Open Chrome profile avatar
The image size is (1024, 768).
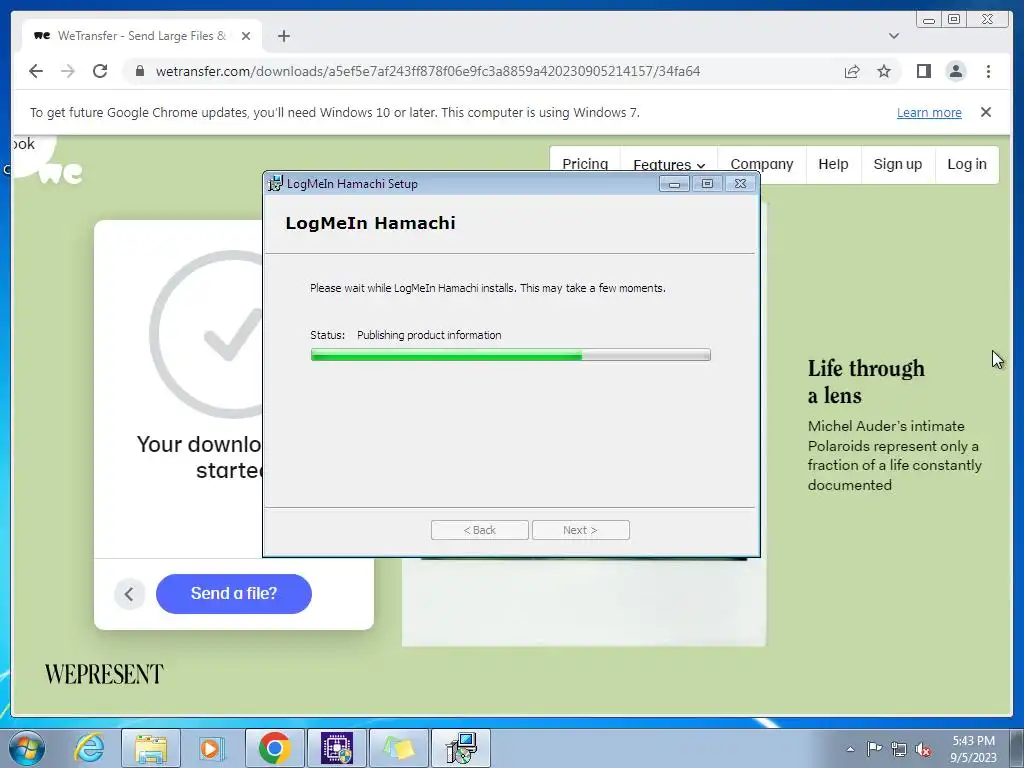[955, 71]
